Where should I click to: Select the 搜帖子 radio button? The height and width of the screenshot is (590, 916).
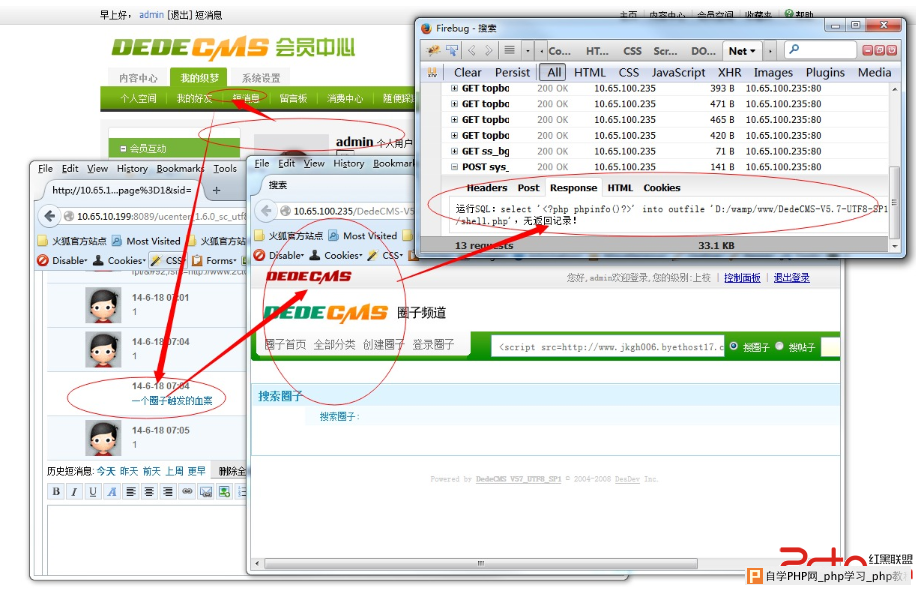(x=779, y=346)
